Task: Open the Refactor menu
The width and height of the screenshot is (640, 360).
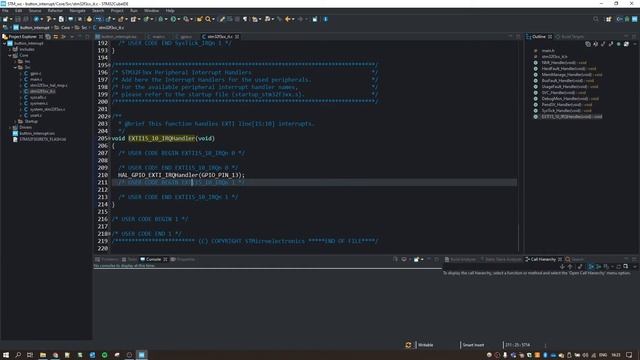Action: [x=55, y=11]
